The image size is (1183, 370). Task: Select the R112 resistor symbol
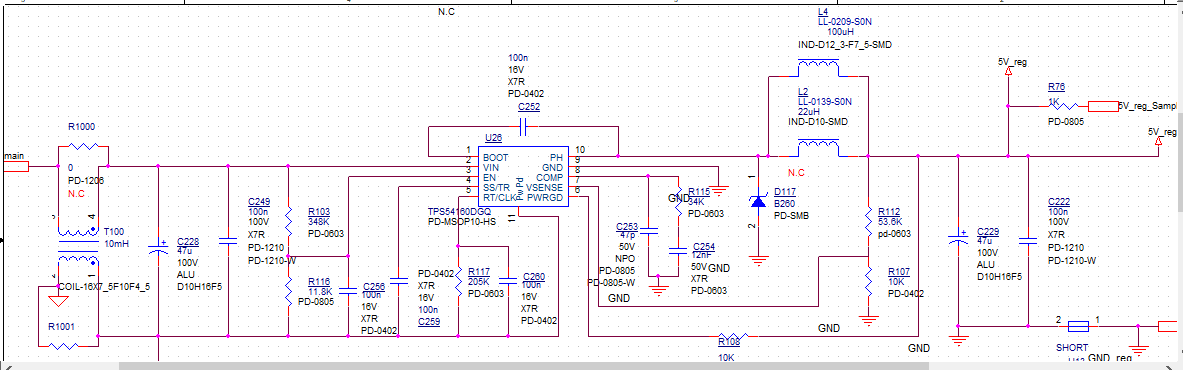(868, 221)
